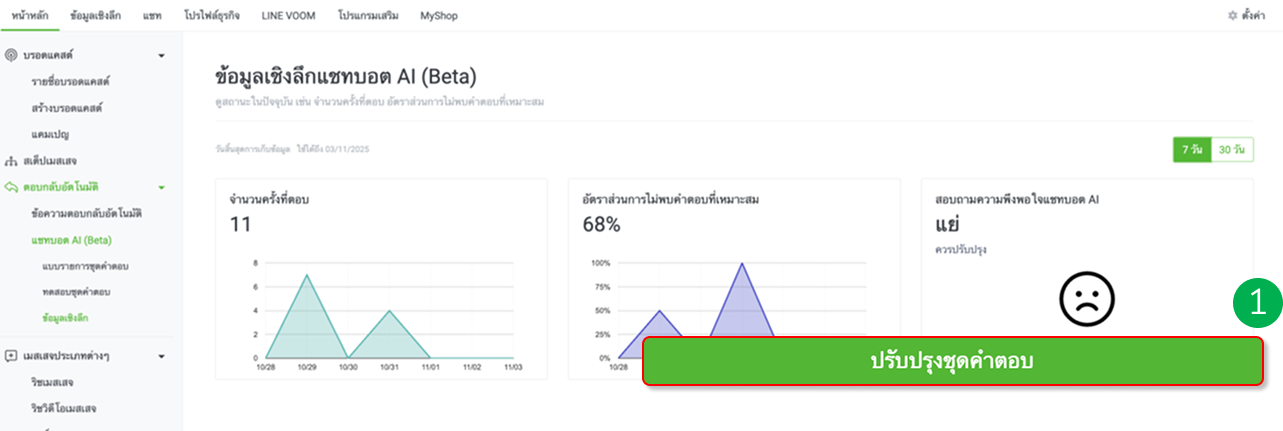1283x431 pixels.
Task: Switch the data range to 30 วัน
Action: click(1232, 150)
